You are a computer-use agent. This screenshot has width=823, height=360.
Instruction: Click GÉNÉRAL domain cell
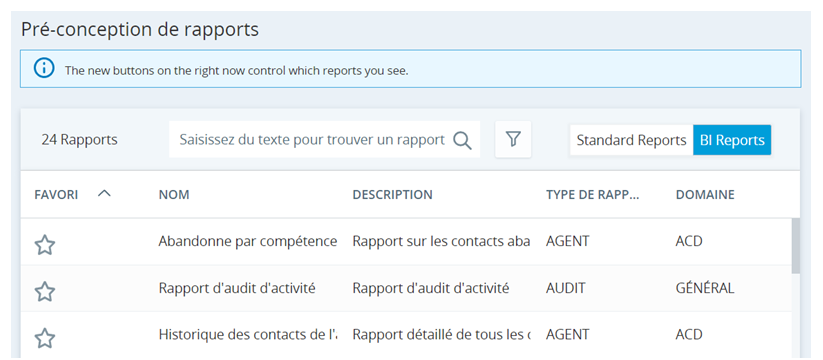(705, 288)
